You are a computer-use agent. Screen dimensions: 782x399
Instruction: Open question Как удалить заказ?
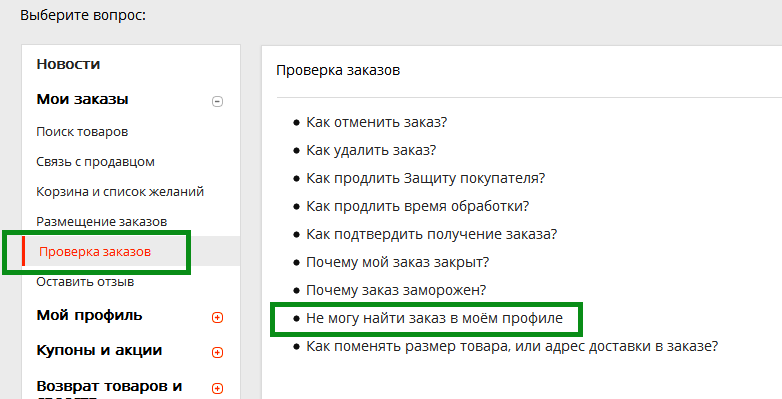click(x=371, y=150)
